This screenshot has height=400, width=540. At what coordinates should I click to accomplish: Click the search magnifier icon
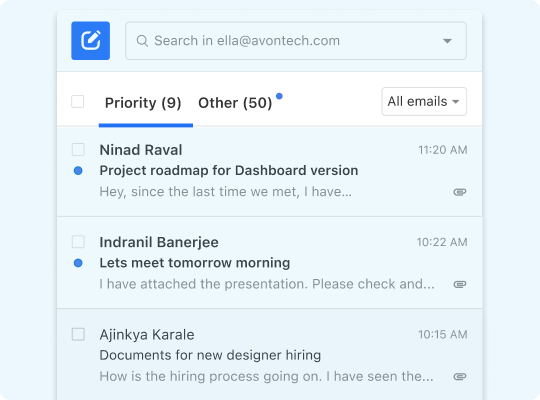[x=142, y=41]
